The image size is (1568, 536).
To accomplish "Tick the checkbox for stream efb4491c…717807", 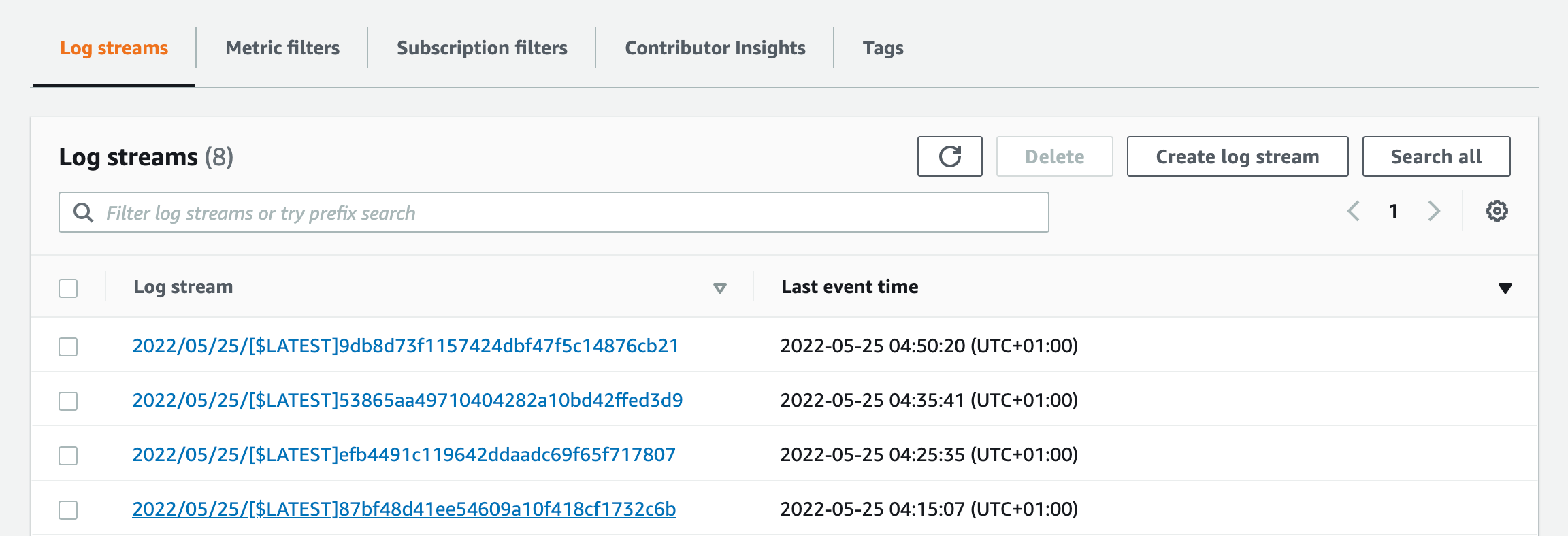I will pyautogui.click(x=68, y=456).
